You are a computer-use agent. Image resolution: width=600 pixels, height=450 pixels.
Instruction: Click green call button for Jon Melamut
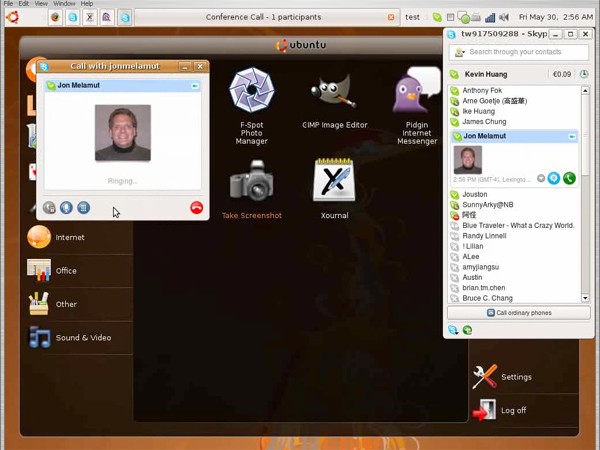(x=569, y=178)
